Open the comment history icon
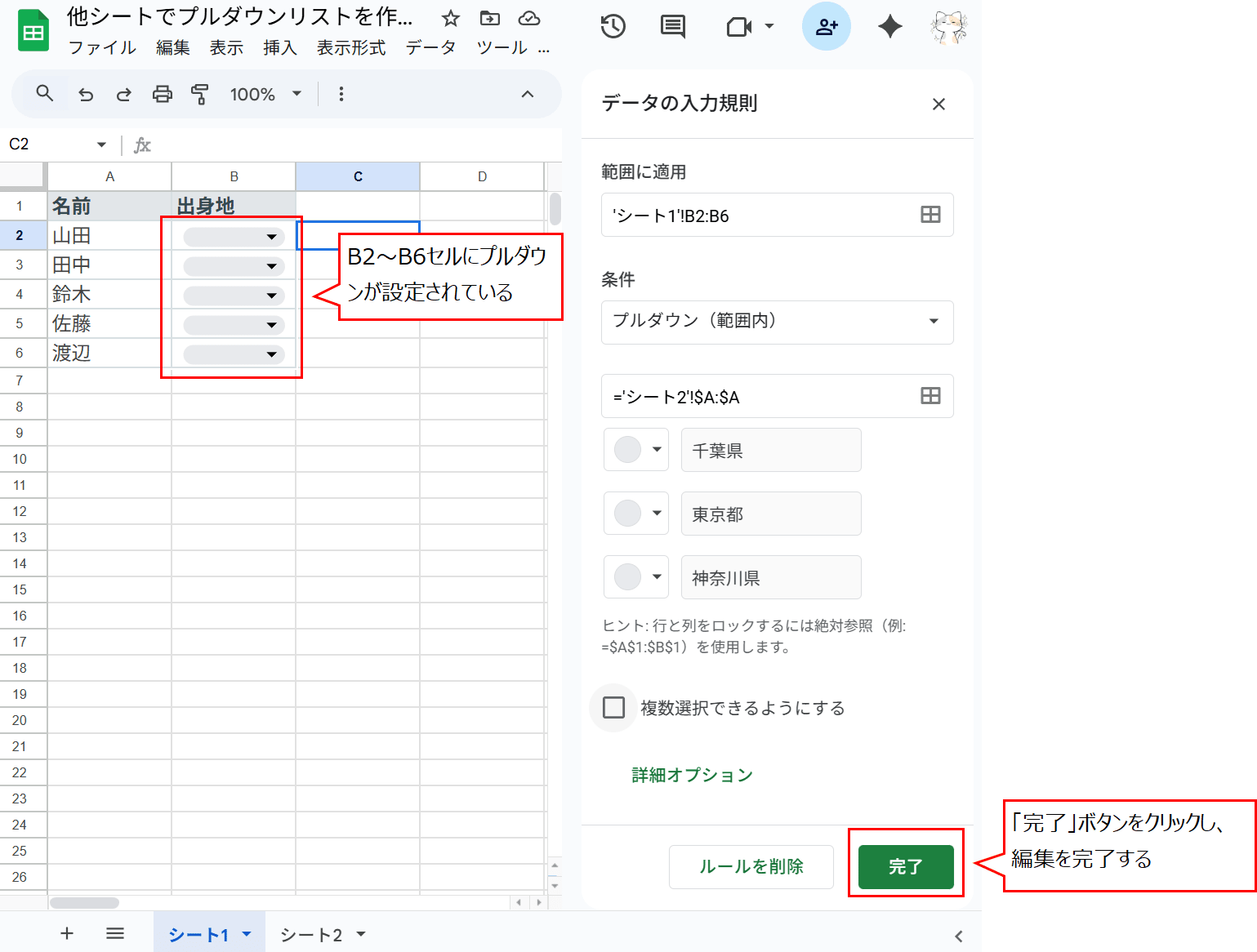Viewport: 1257px width, 952px height. click(671, 26)
